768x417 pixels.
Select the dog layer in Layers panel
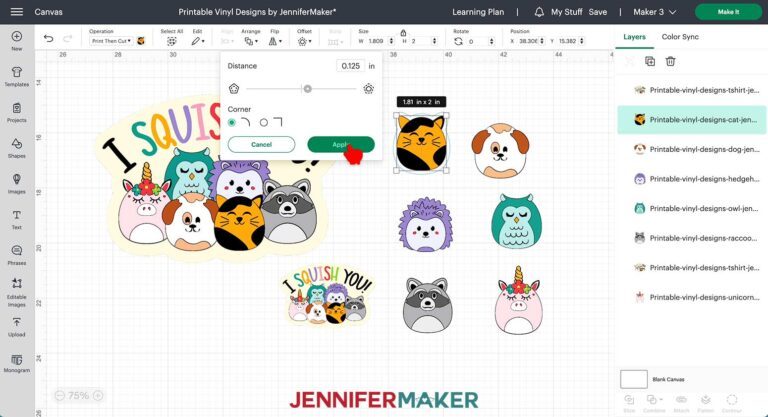click(692, 149)
